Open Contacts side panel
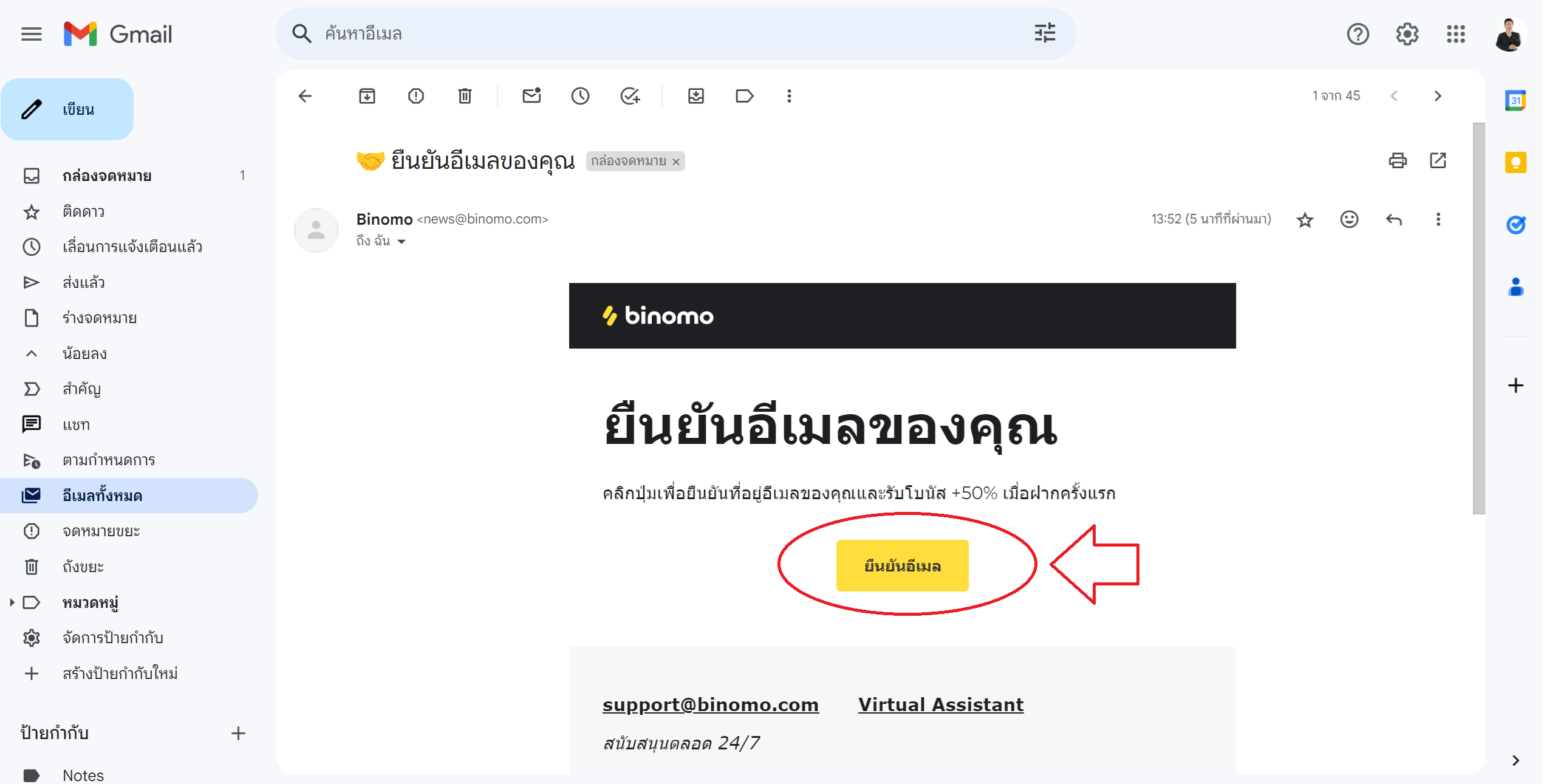The image size is (1544, 784). point(1515,287)
